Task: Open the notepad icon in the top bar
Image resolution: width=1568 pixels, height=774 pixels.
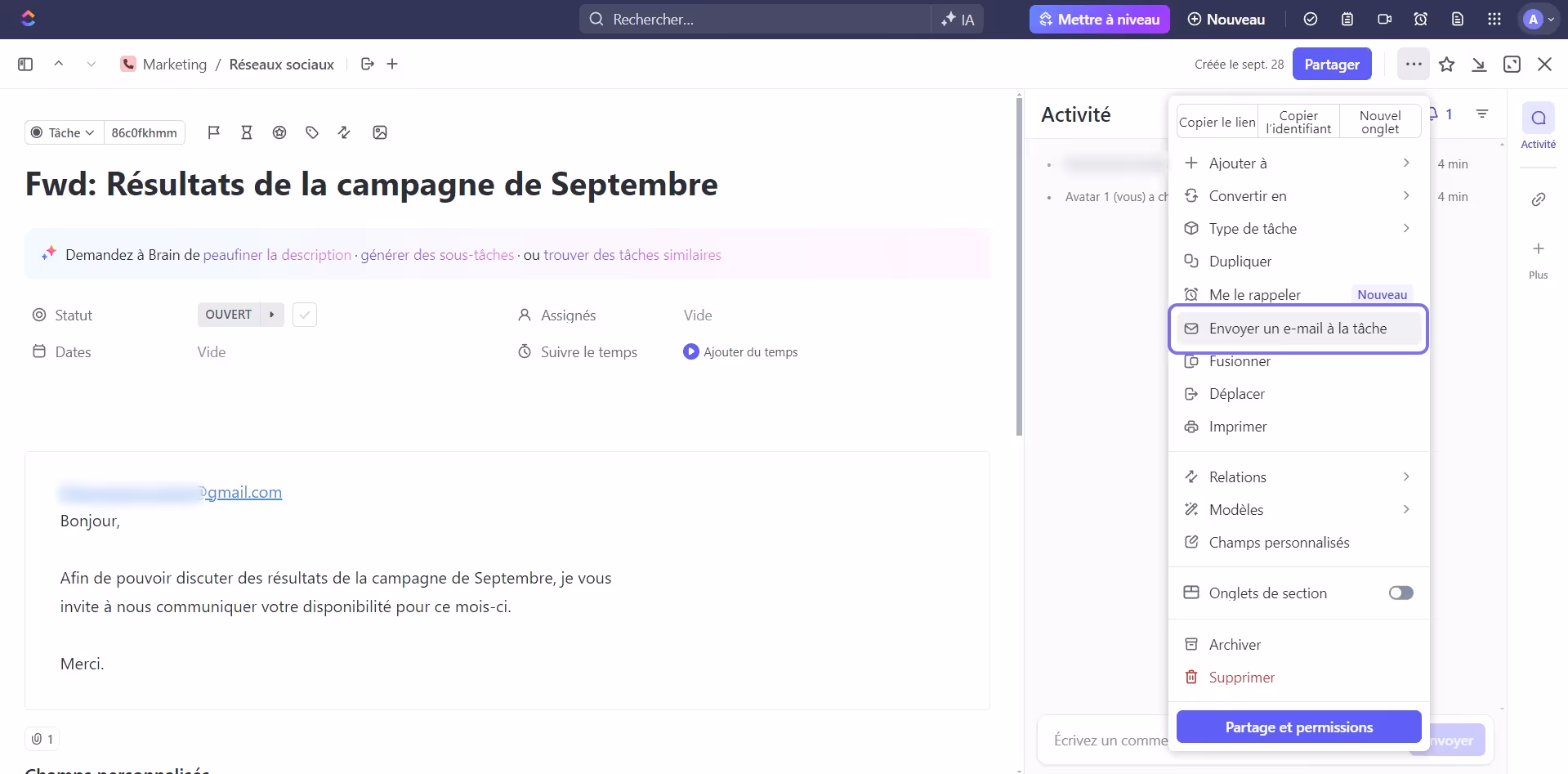Action: (1348, 19)
